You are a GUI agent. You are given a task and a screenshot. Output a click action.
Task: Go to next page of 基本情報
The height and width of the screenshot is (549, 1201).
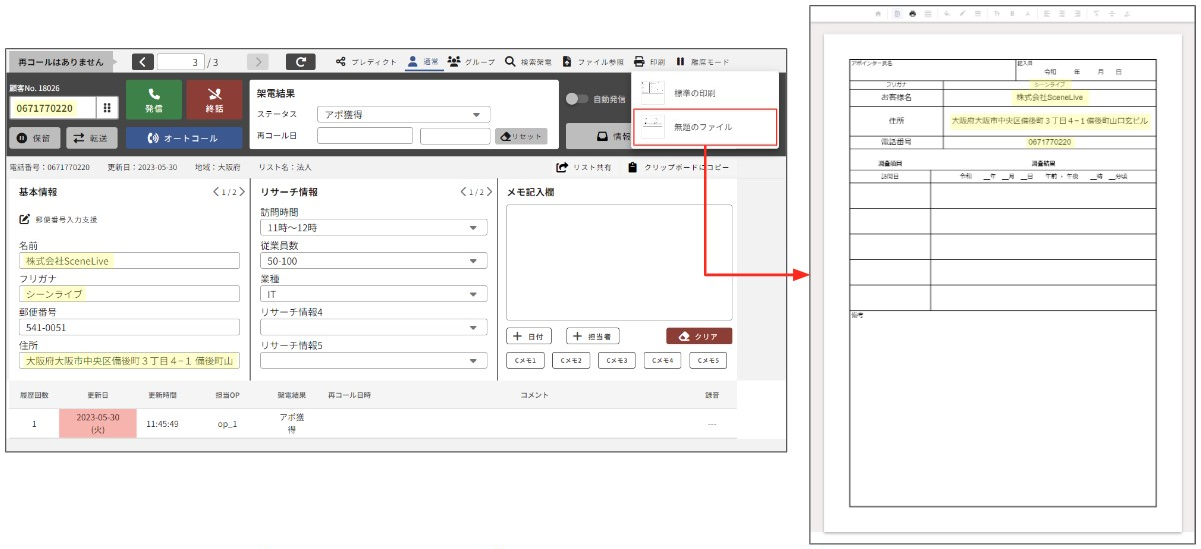(242, 192)
